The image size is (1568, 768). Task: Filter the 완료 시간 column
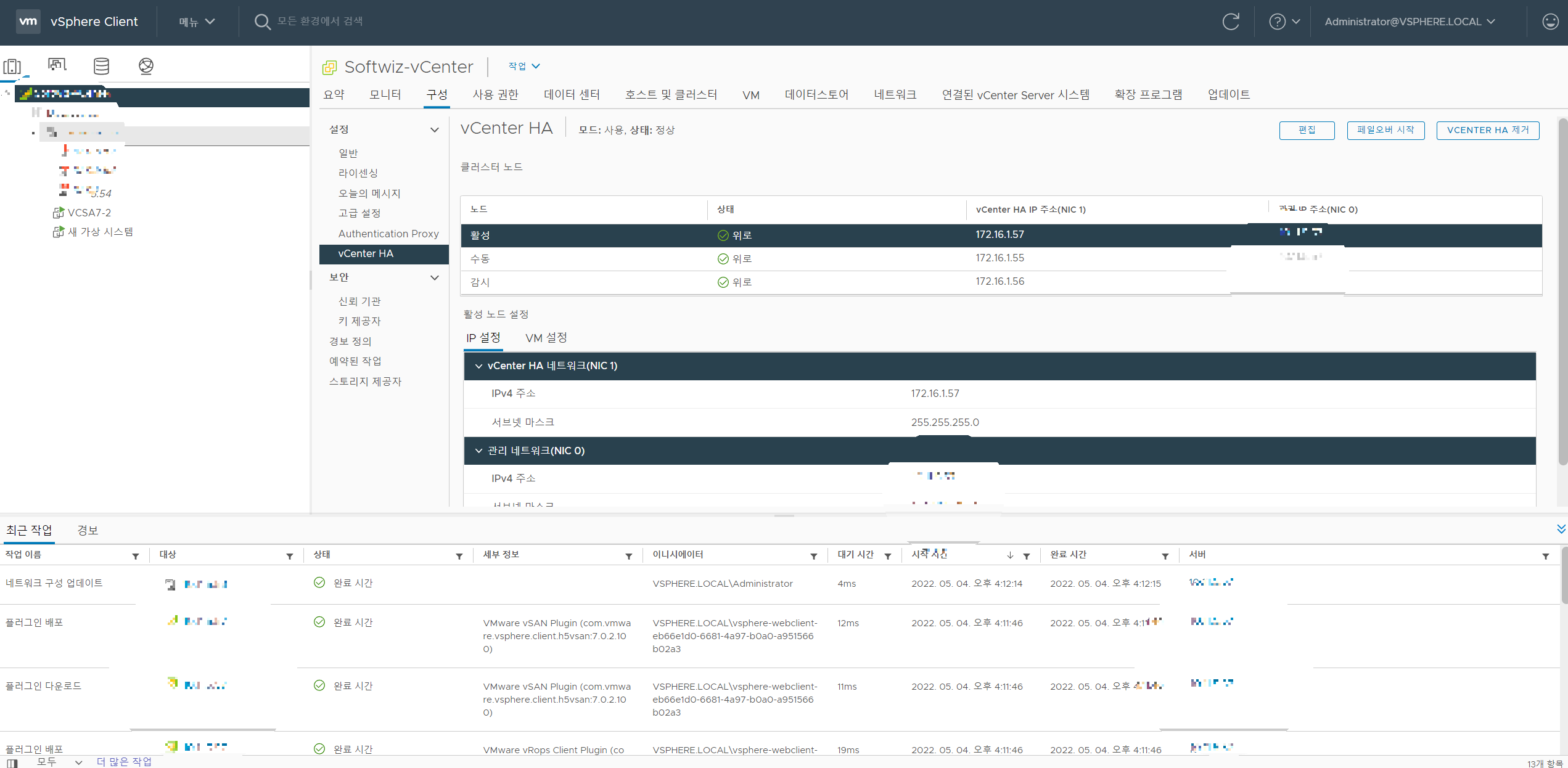tap(1165, 556)
